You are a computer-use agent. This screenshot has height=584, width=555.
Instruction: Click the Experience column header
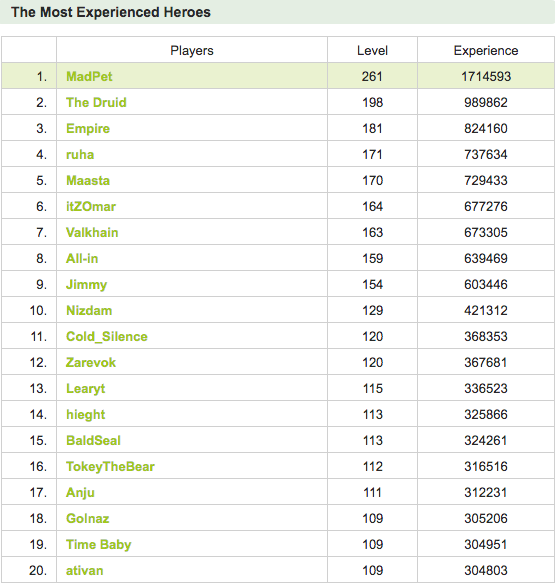pos(486,51)
